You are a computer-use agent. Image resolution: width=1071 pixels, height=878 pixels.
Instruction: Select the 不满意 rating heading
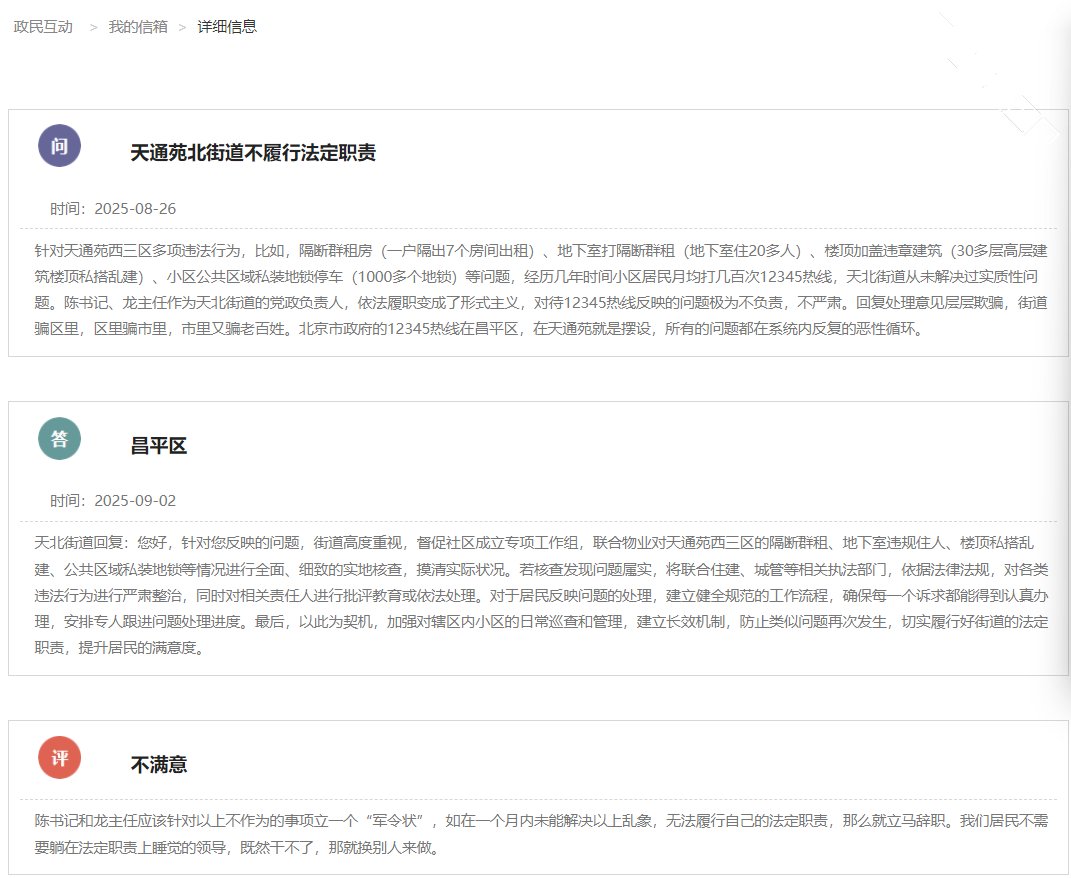click(x=158, y=765)
